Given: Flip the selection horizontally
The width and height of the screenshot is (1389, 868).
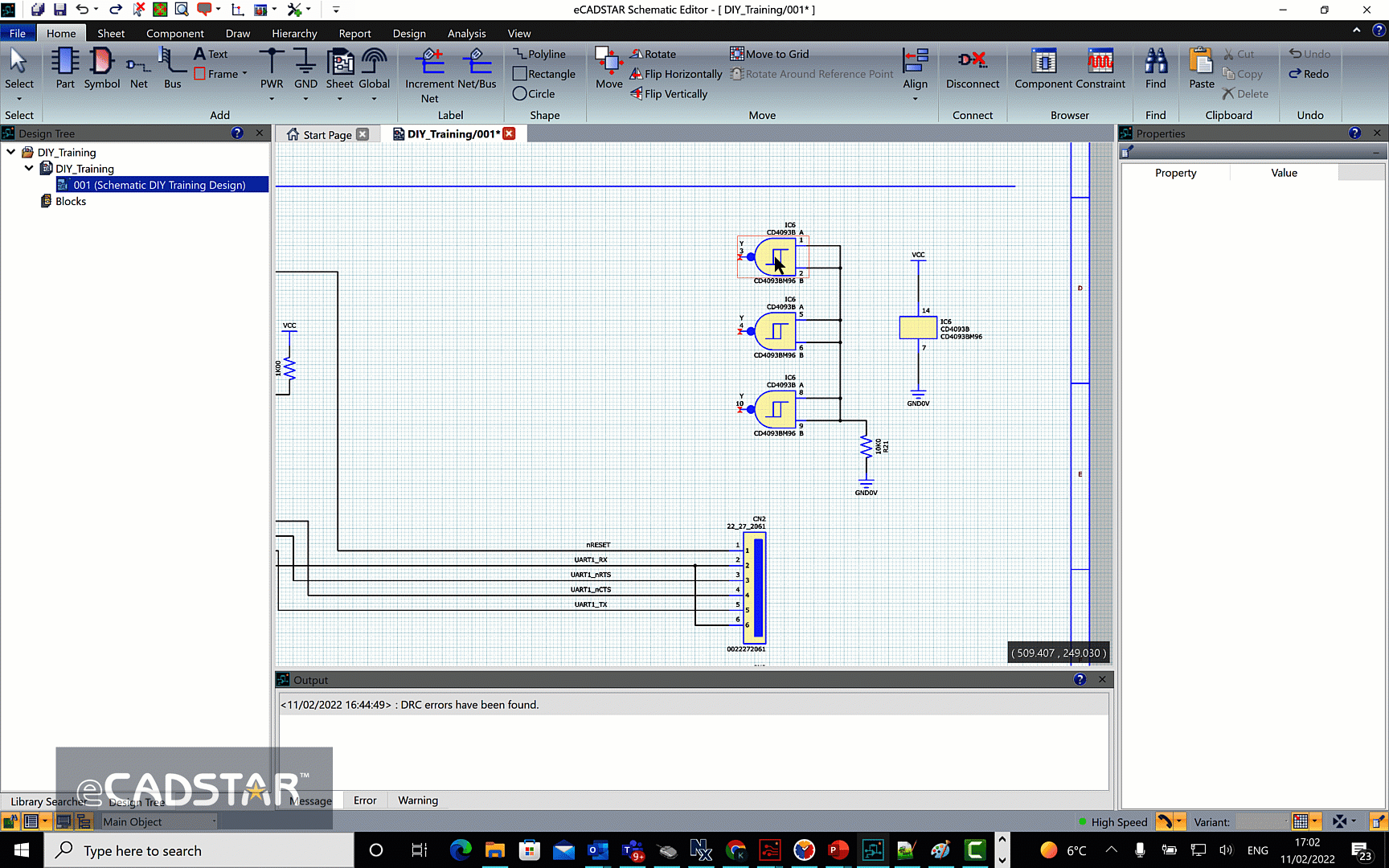Looking at the screenshot, I should coord(676,74).
